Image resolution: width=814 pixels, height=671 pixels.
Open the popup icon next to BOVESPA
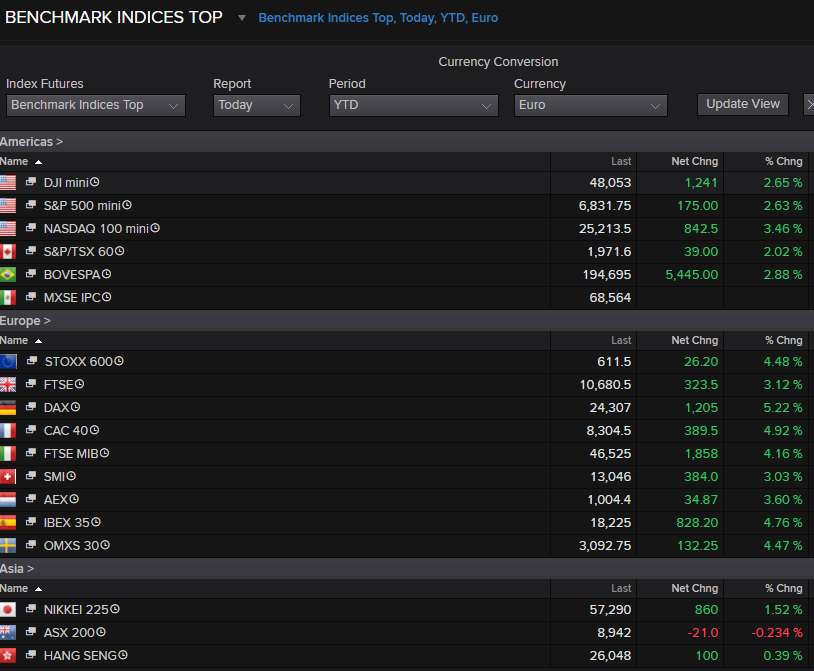31,273
